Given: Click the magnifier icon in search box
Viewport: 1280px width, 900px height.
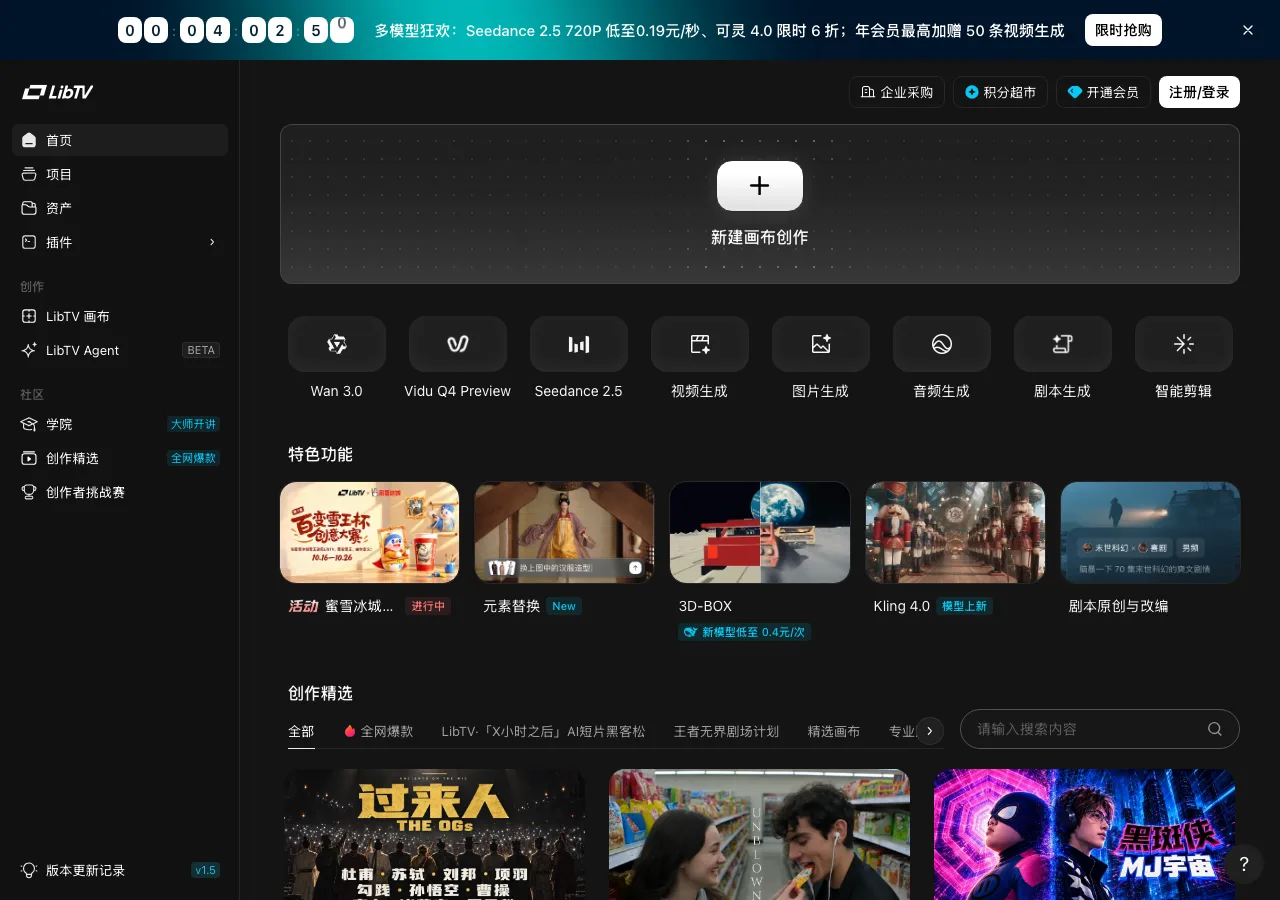Looking at the screenshot, I should click(1215, 729).
